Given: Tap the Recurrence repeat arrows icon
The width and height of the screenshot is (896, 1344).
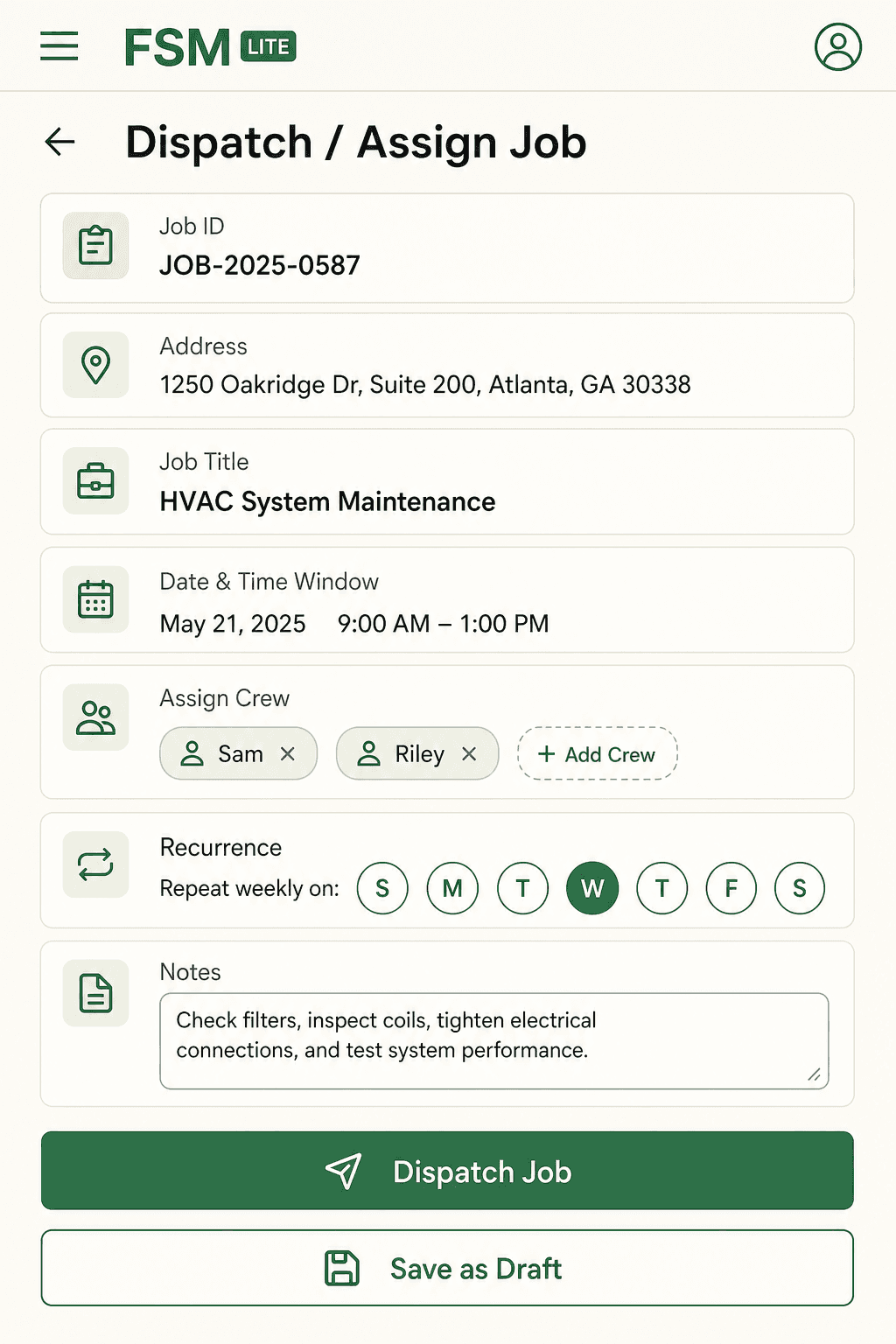Looking at the screenshot, I should pyautogui.click(x=96, y=864).
